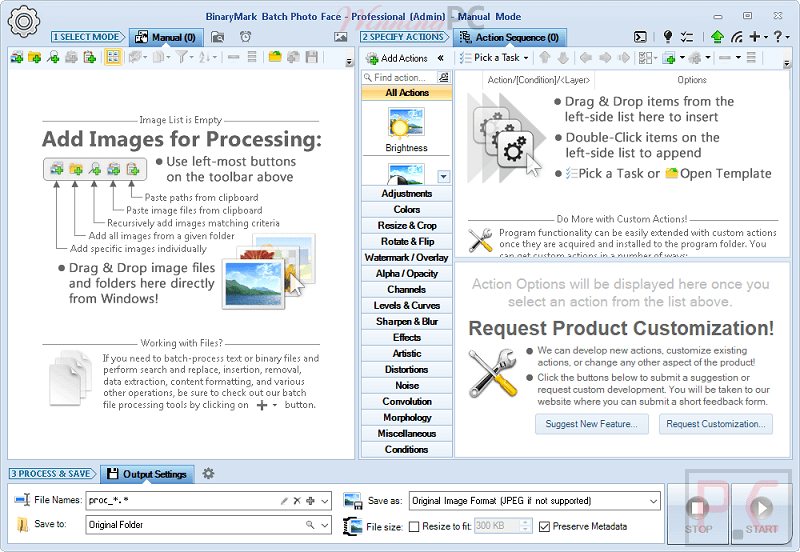Expand the File Names dropdown arrow
This screenshot has width=800, height=552.
tap(324, 501)
